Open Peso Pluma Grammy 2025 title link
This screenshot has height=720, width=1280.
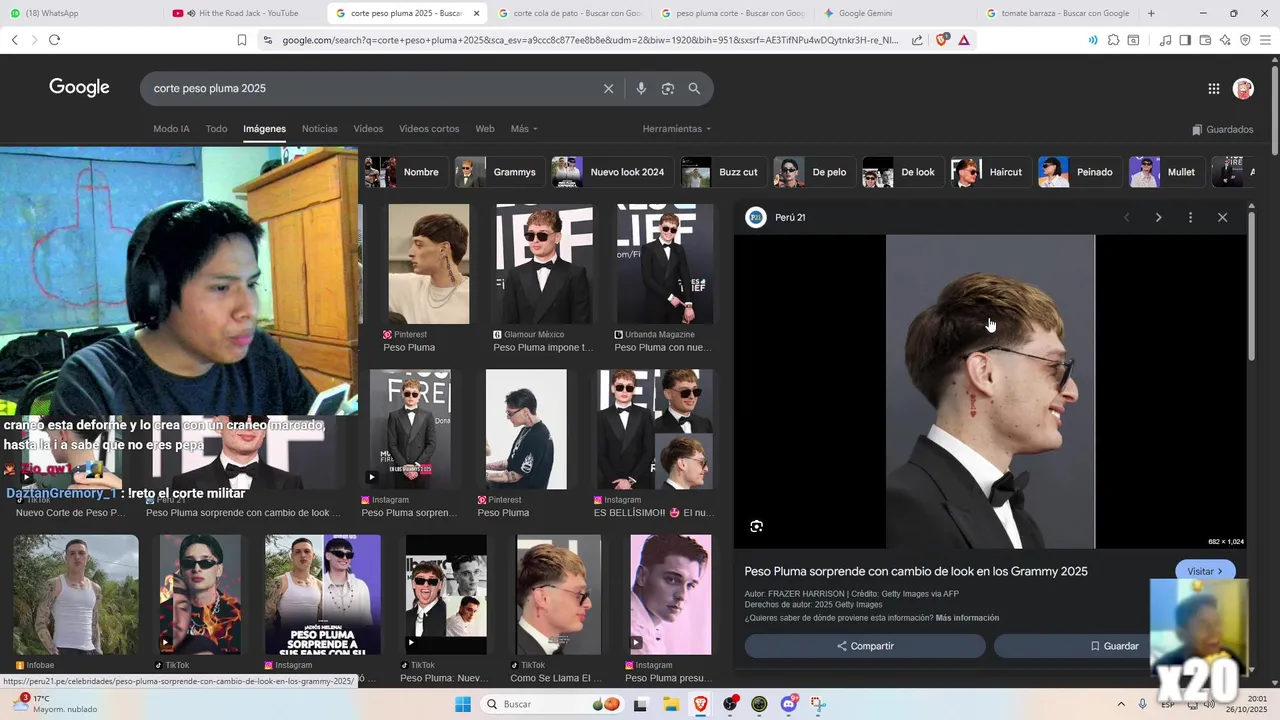[916, 571]
